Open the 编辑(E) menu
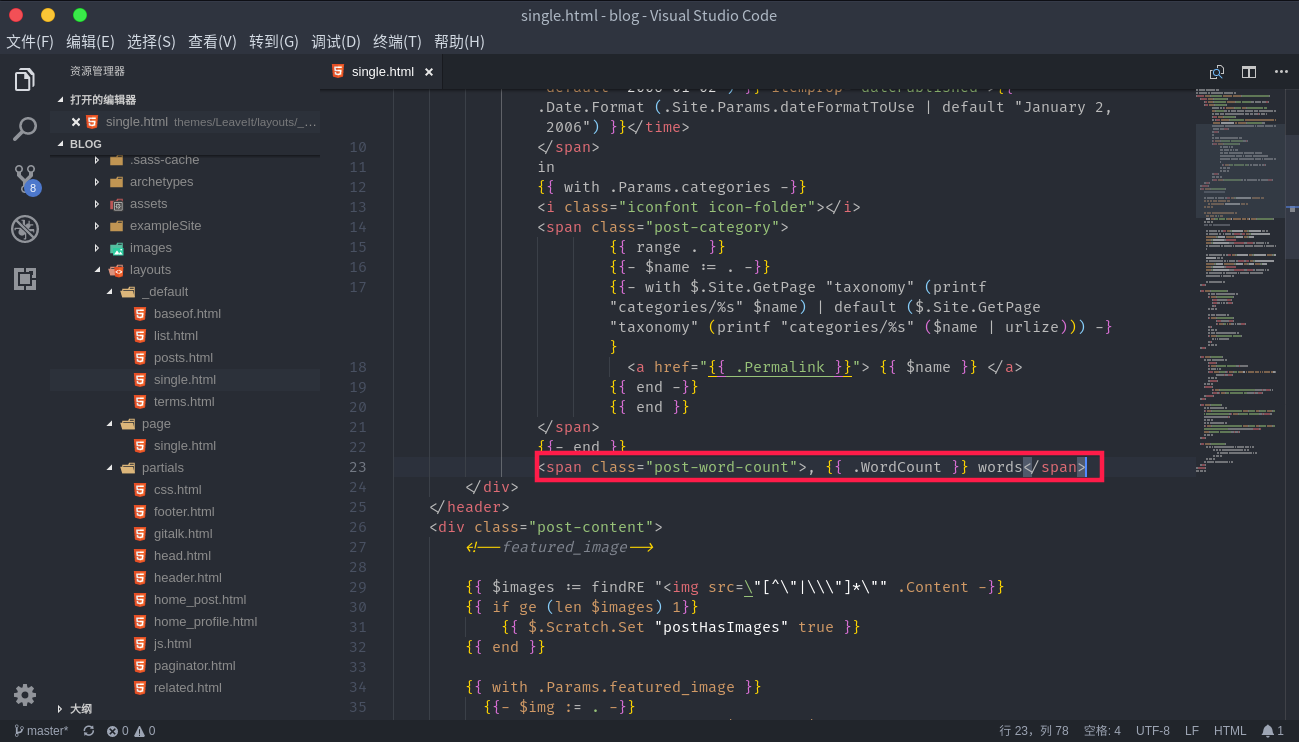The image size is (1299, 742). tap(90, 42)
